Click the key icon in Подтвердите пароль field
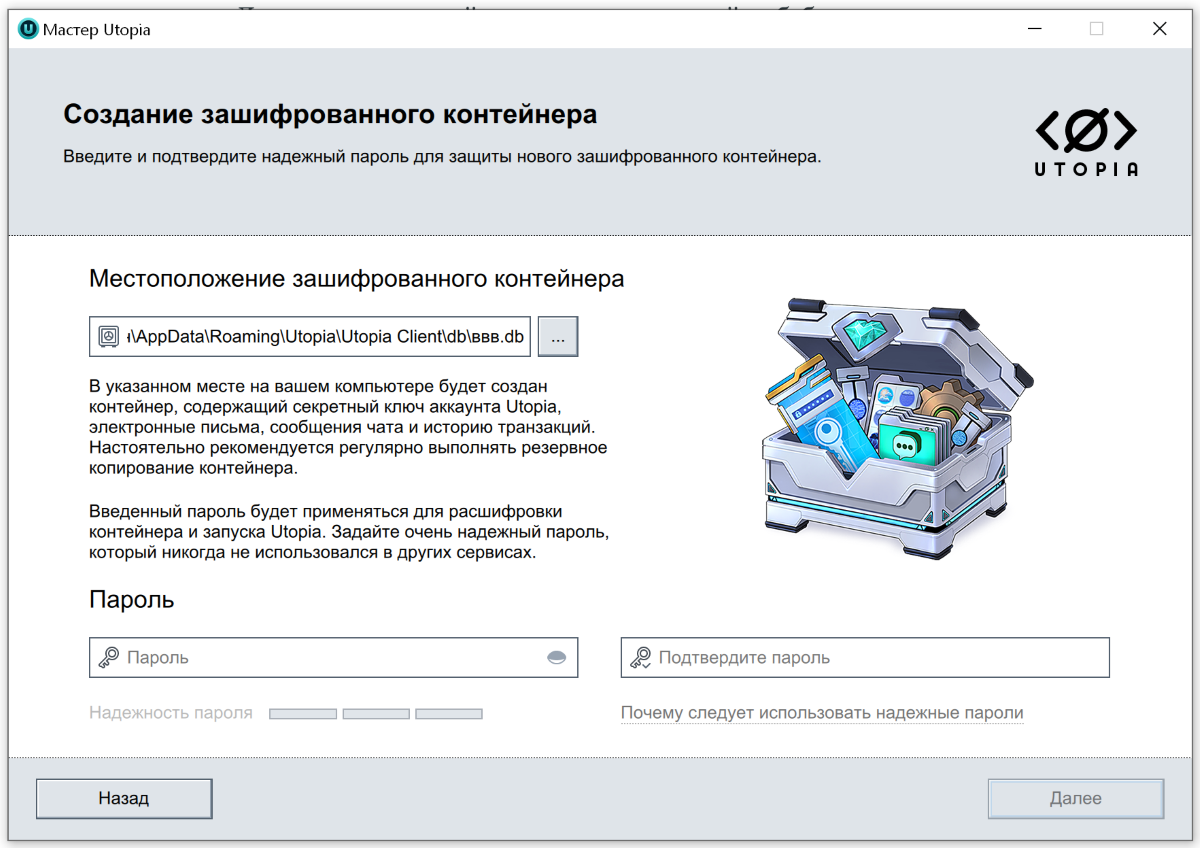Viewport: 1200px width, 848px height. (640, 658)
